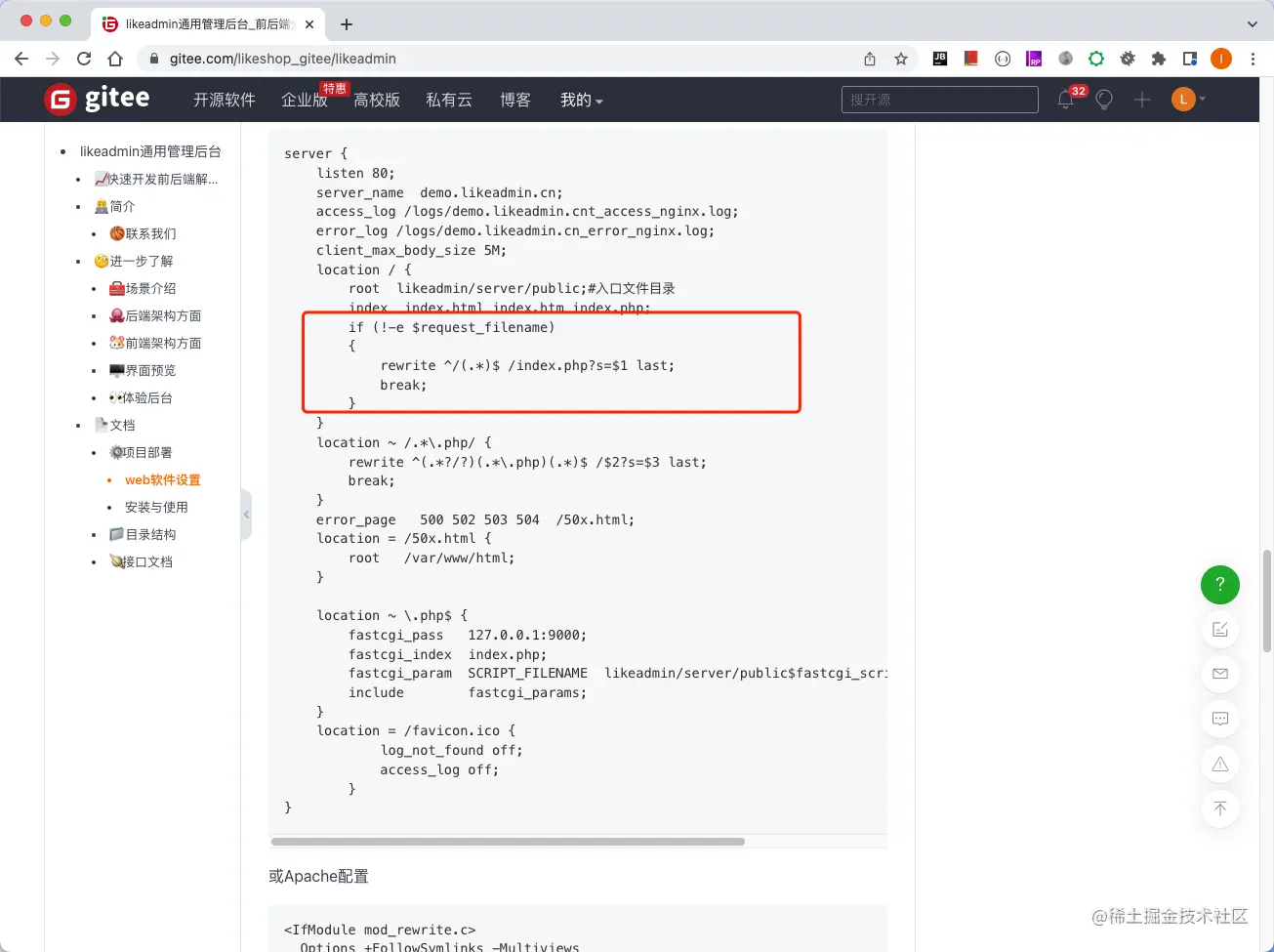
Task: Go back with browser back arrow
Action: click(x=21, y=59)
